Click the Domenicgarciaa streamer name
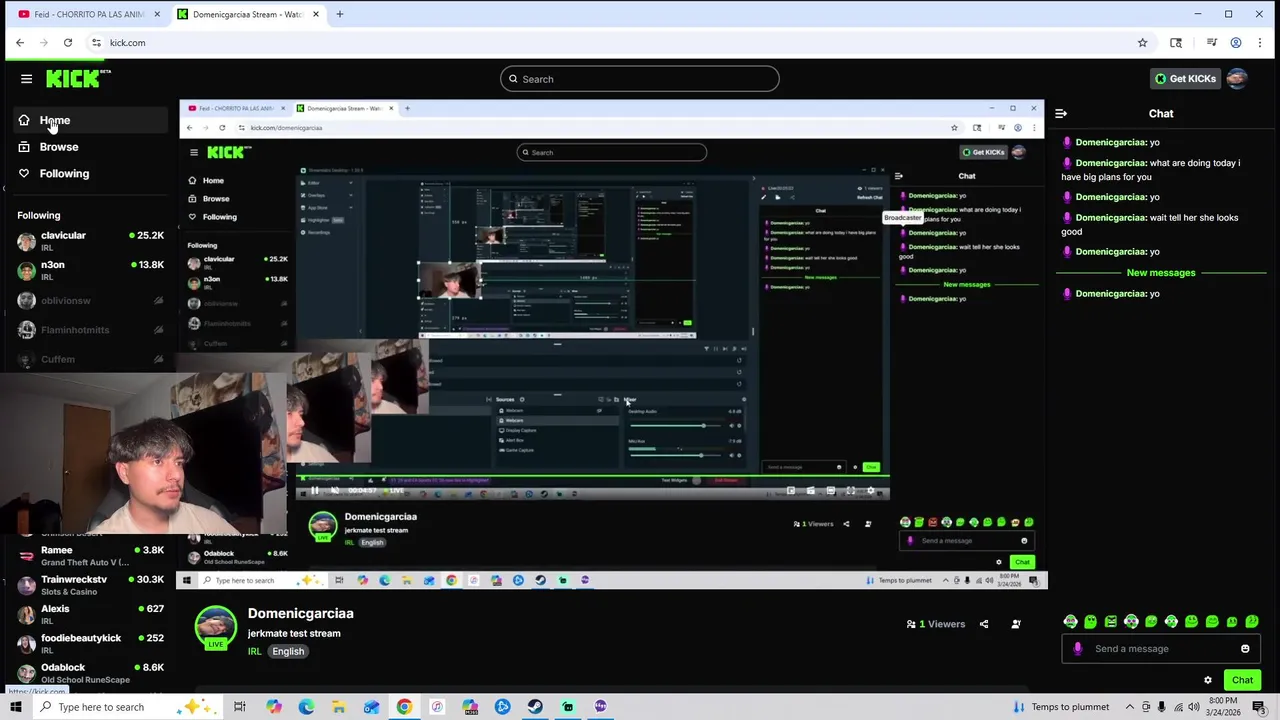The image size is (1280, 720). pos(301,614)
